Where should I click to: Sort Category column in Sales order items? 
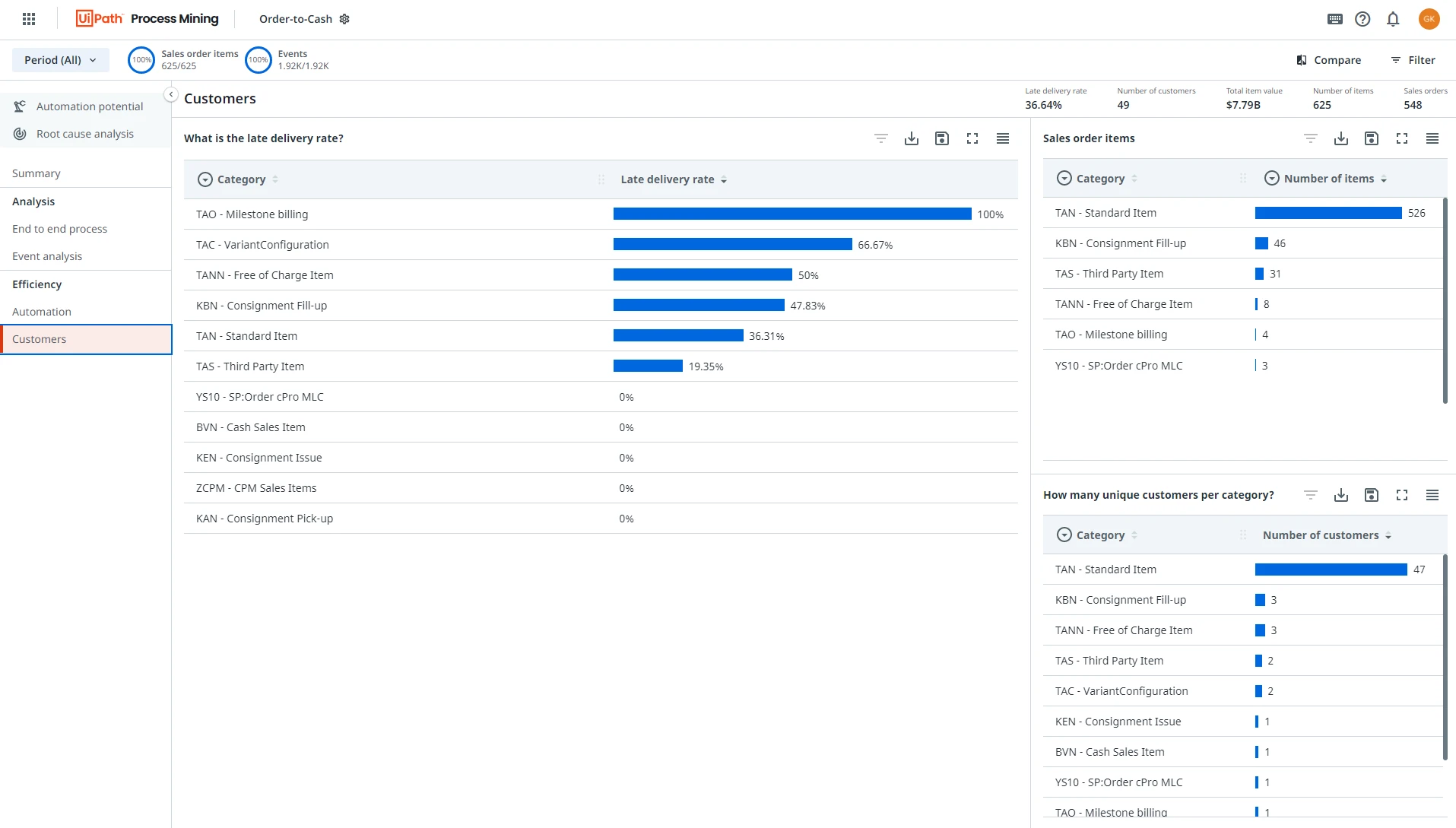pyautogui.click(x=1134, y=179)
